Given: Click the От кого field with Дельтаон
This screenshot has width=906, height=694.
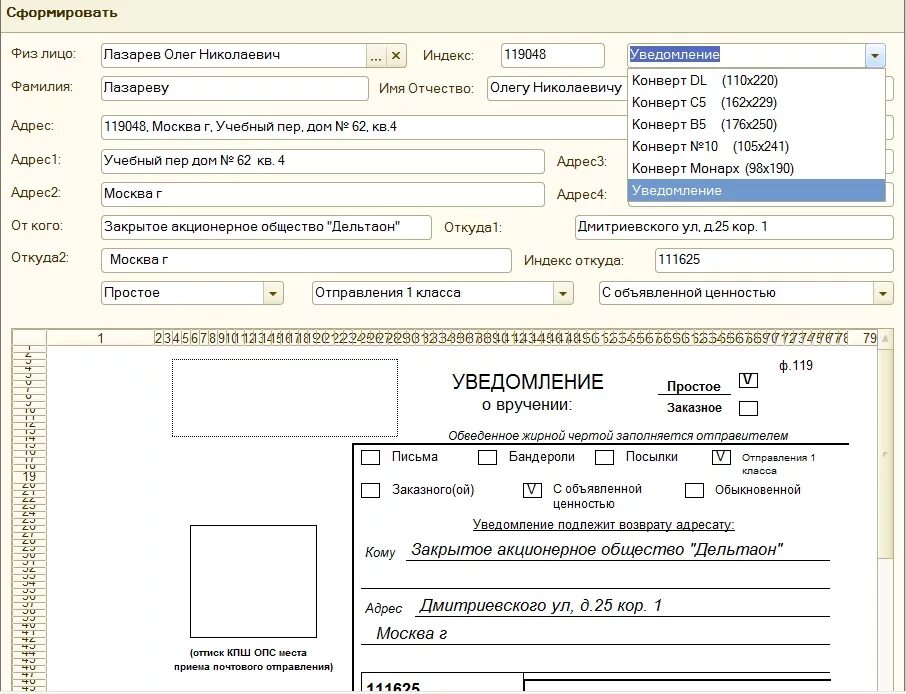Looking at the screenshot, I should [266, 227].
